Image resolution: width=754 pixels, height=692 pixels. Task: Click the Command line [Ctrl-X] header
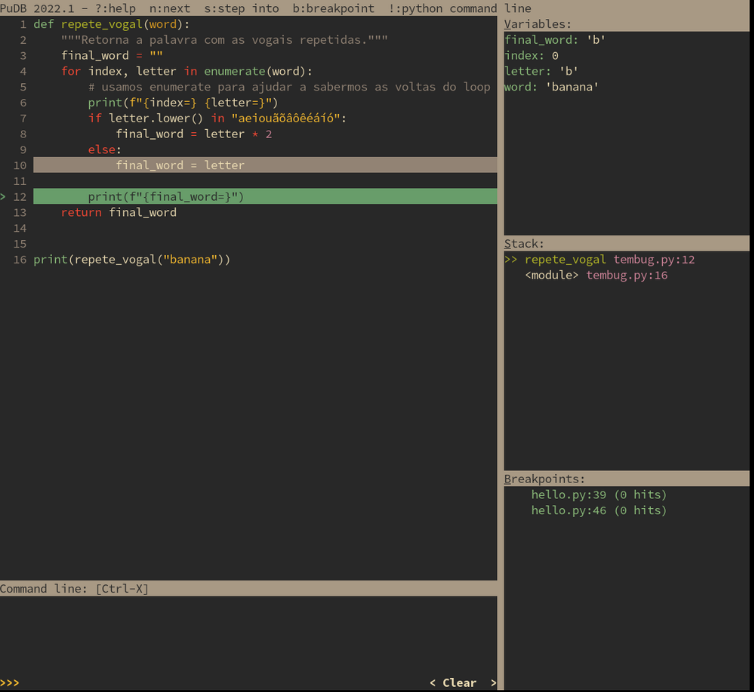74,588
